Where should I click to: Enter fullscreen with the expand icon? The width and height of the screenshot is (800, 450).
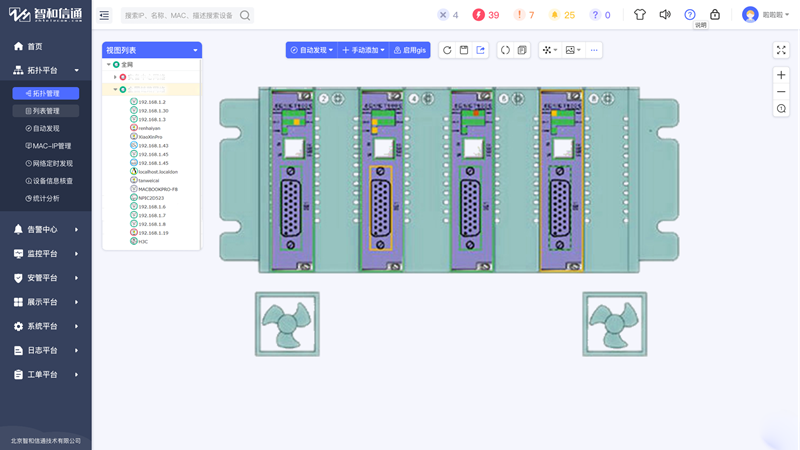781,50
